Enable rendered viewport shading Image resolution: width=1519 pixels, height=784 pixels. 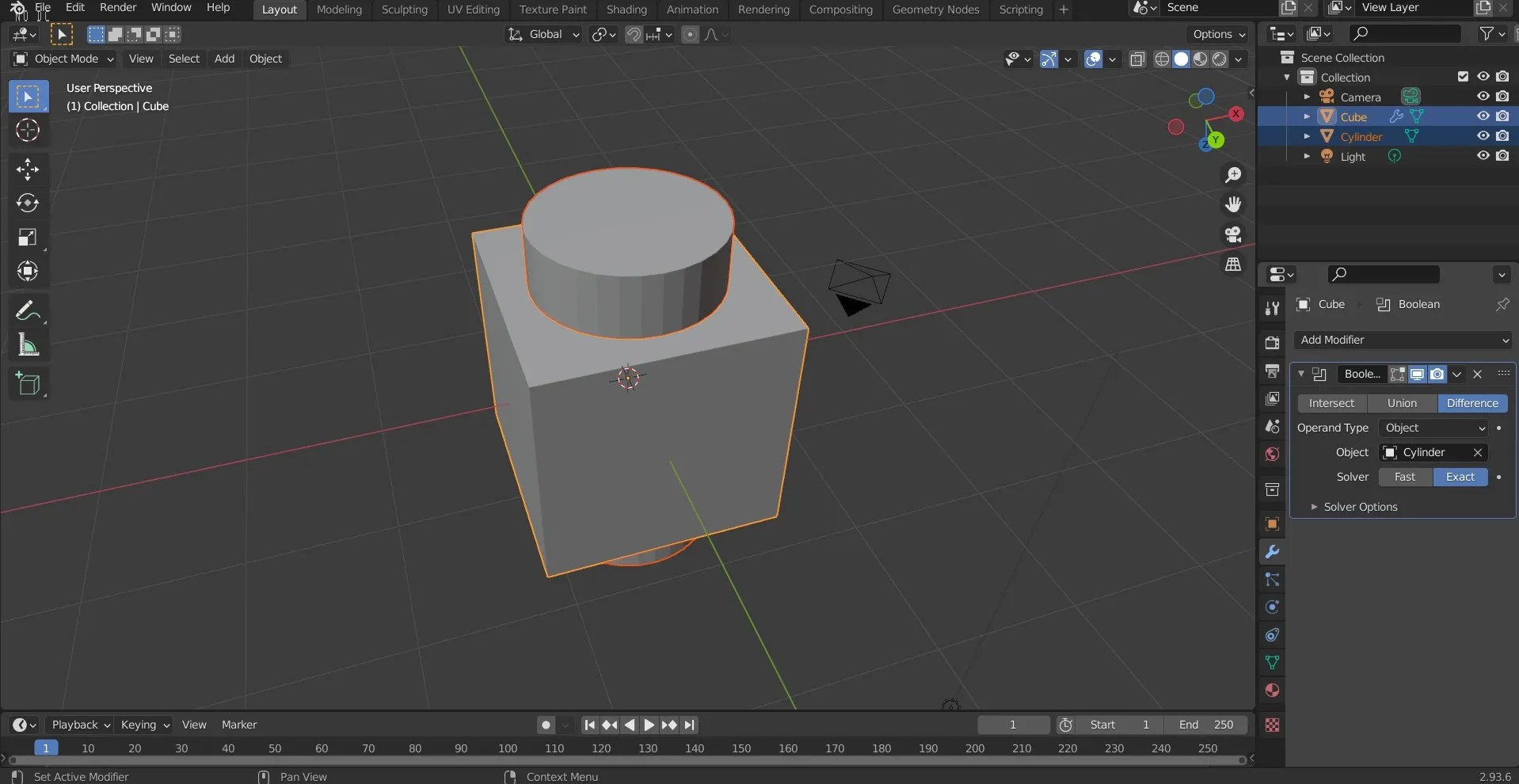coord(1220,59)
